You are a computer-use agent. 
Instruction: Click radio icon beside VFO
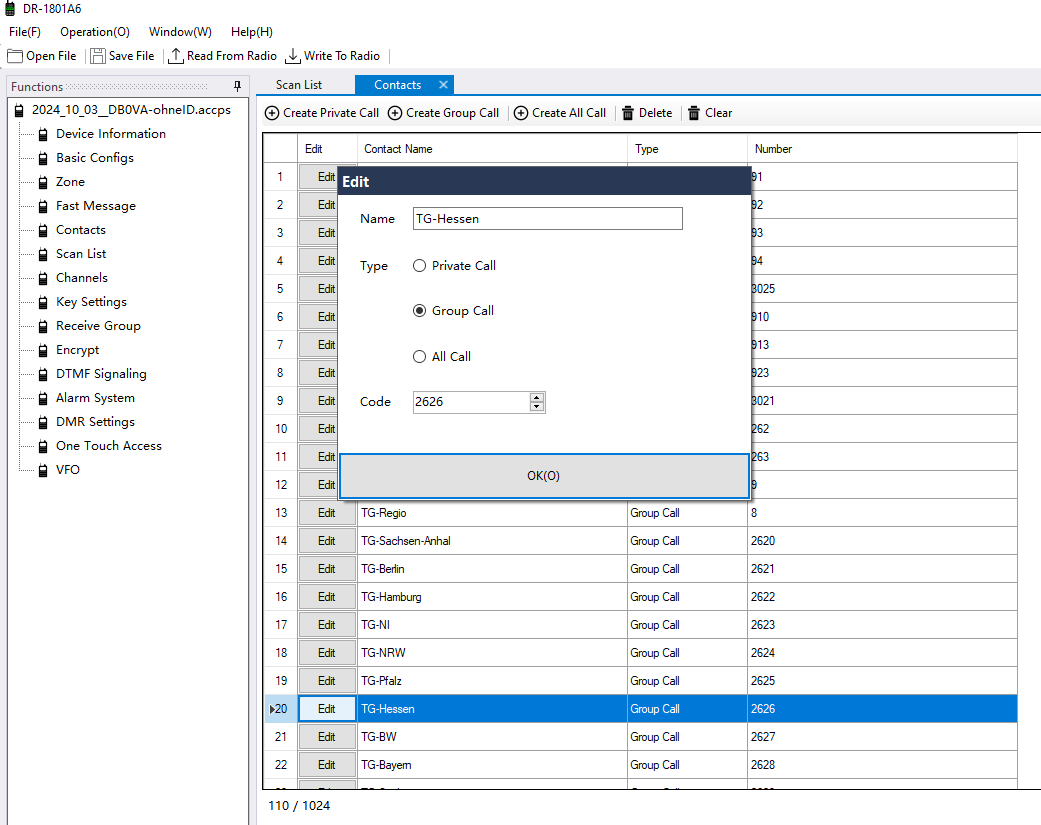click(x=43, y=471)
